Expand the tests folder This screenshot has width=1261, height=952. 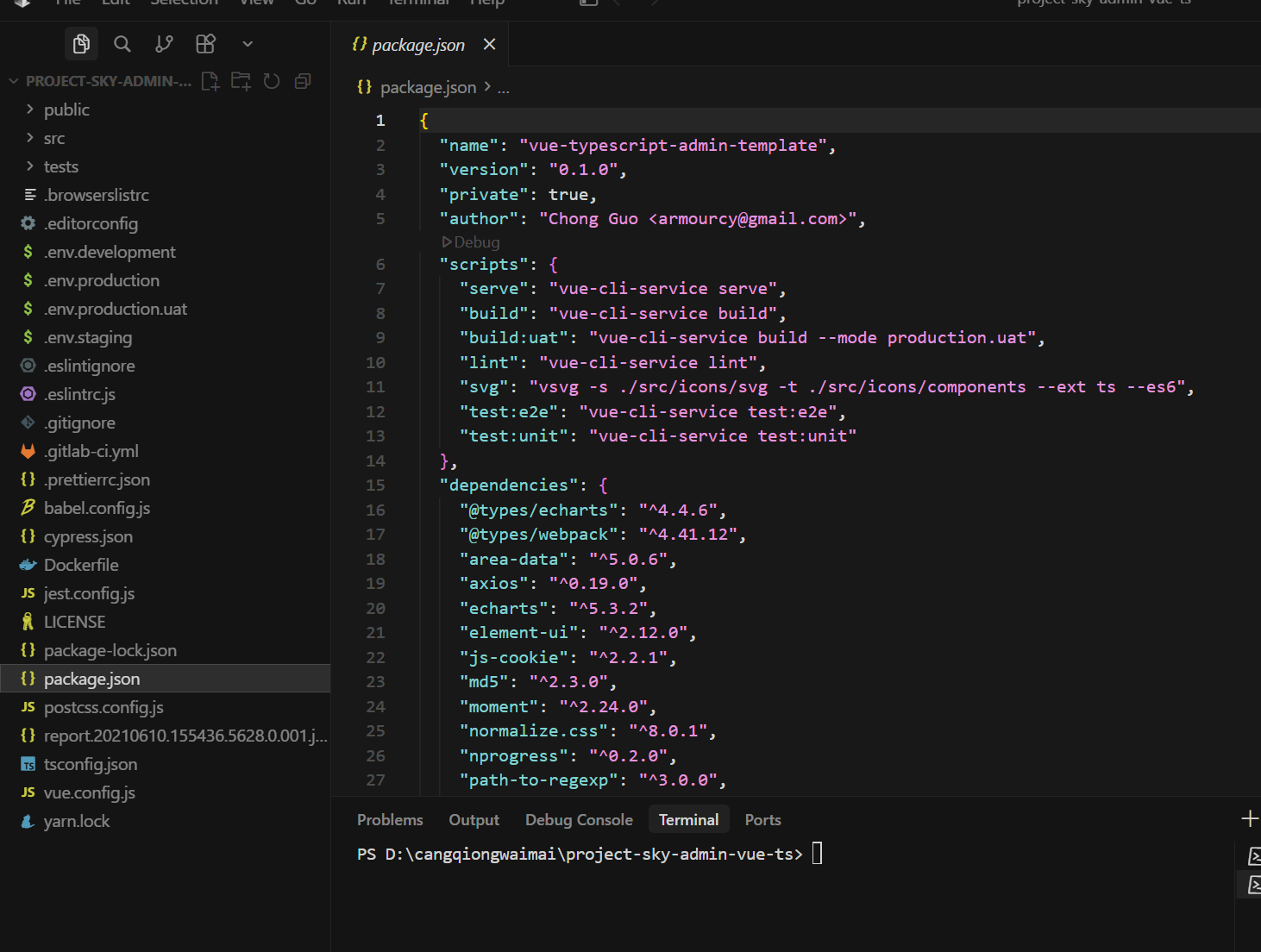pyautogui.click(x=165, y=166)
